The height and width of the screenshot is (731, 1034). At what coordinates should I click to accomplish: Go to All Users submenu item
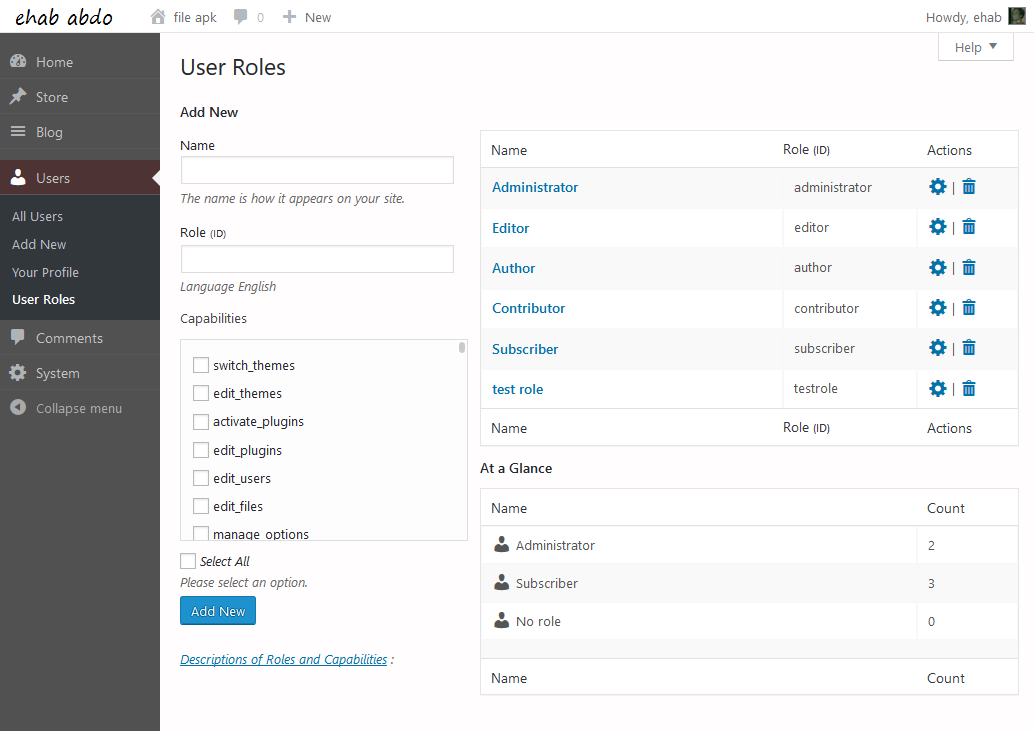(x=38, y=216)
